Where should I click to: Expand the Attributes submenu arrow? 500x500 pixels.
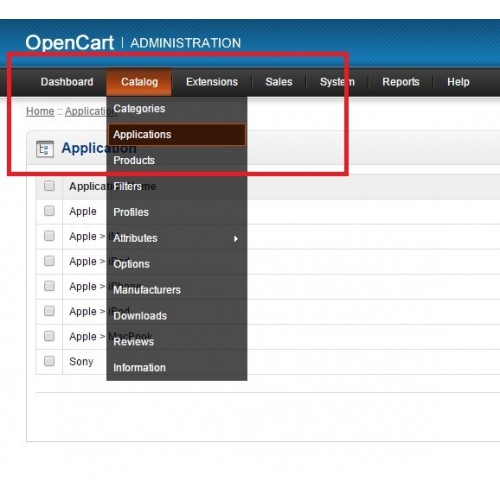[236, 239]
